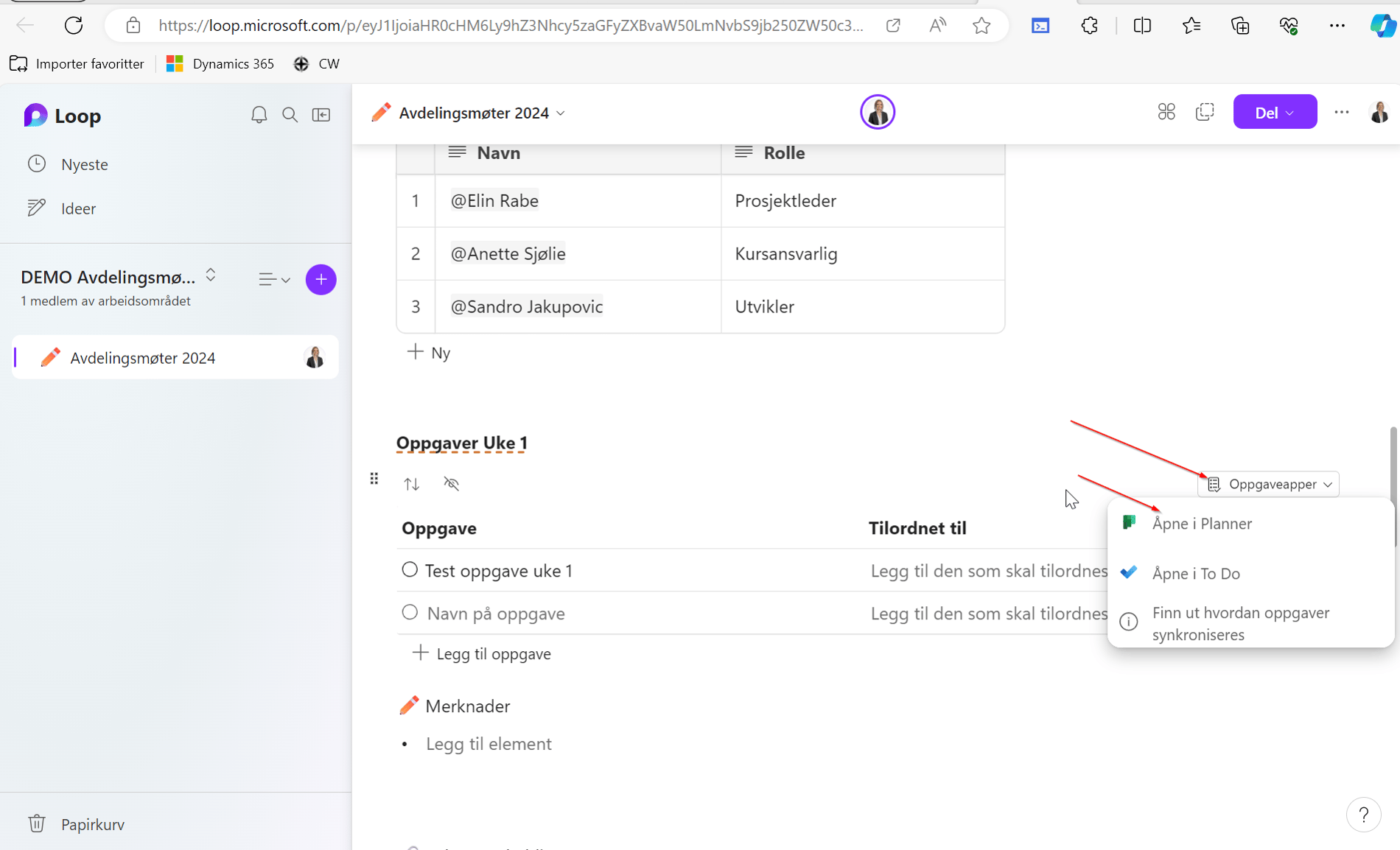The width and height of the screenshot is (1400, 850).
Task: Create new item with purple plus button
Action: pos(321,279)
